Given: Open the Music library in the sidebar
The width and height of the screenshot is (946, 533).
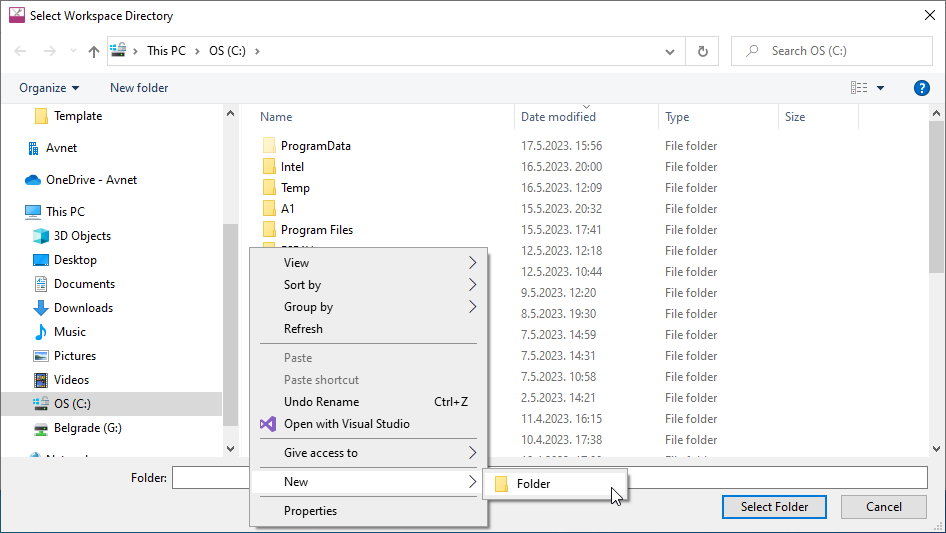Looking at the screenshot, I should coord(70,332).
